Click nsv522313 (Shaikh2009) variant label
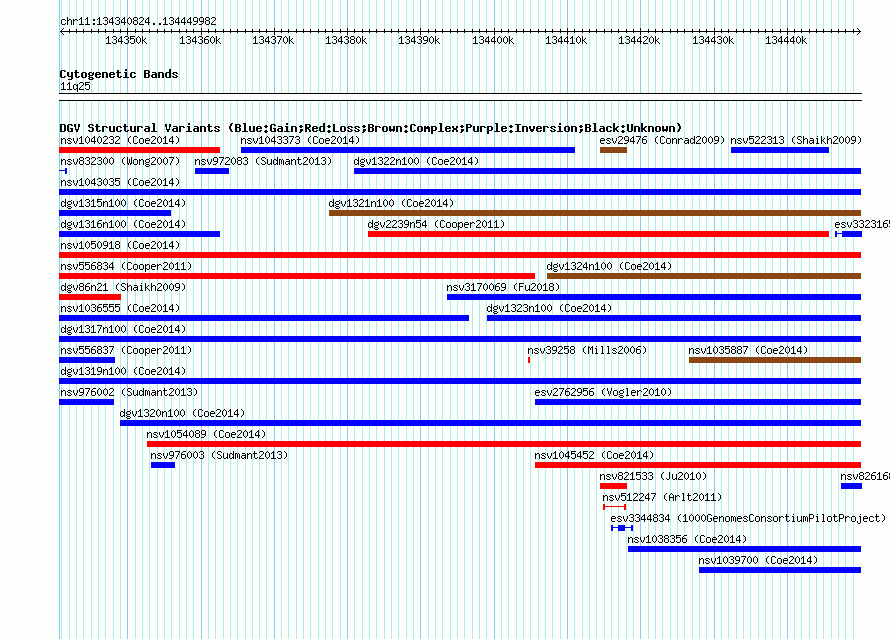 796,140
